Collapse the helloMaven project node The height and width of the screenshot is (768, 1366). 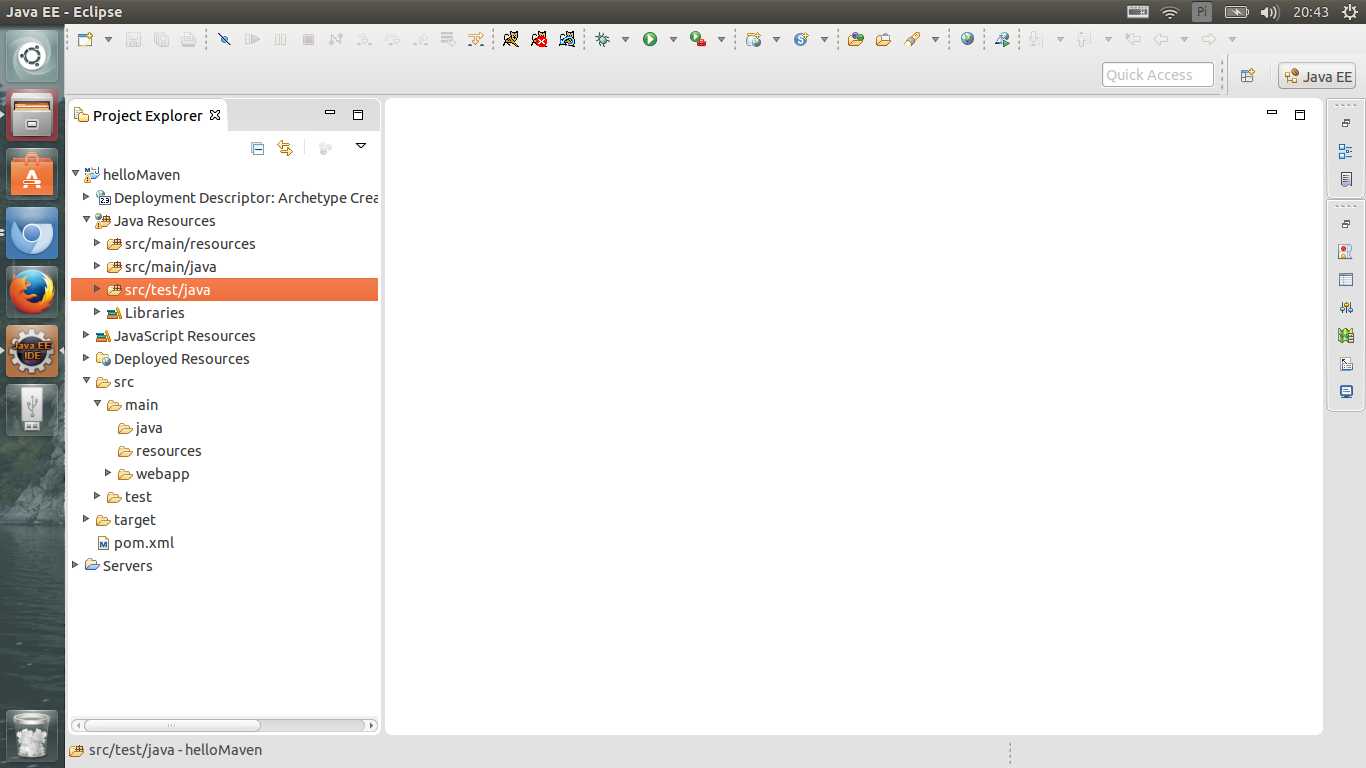76,174
